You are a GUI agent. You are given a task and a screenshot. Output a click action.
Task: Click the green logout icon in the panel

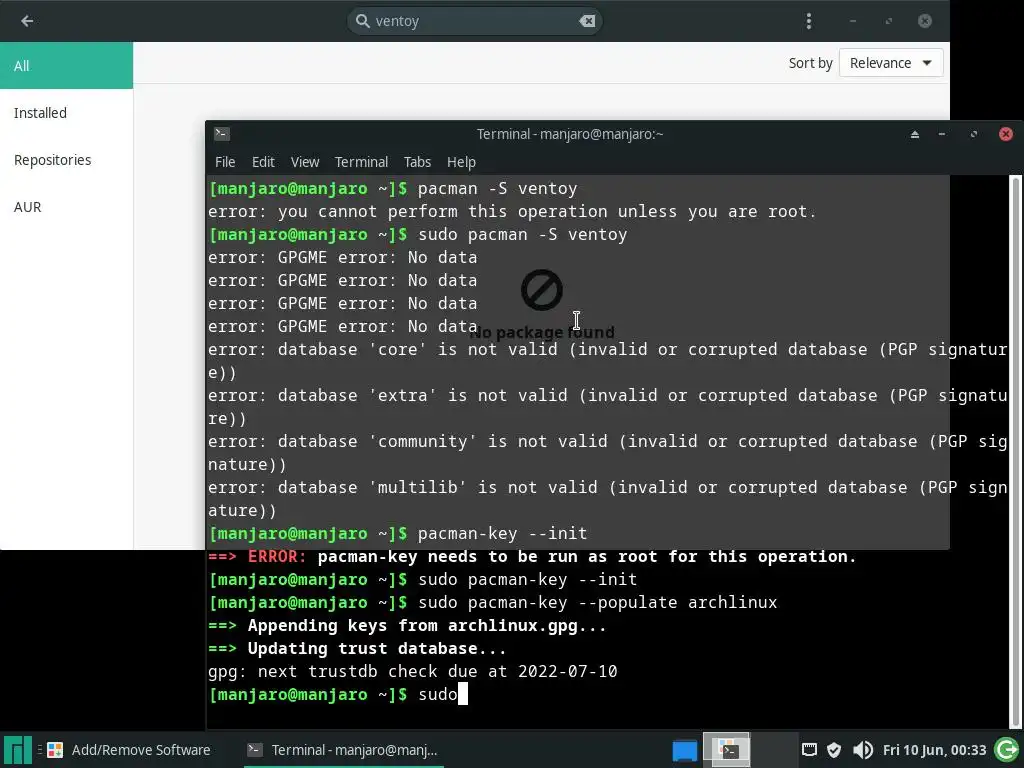coord(1007,750)
